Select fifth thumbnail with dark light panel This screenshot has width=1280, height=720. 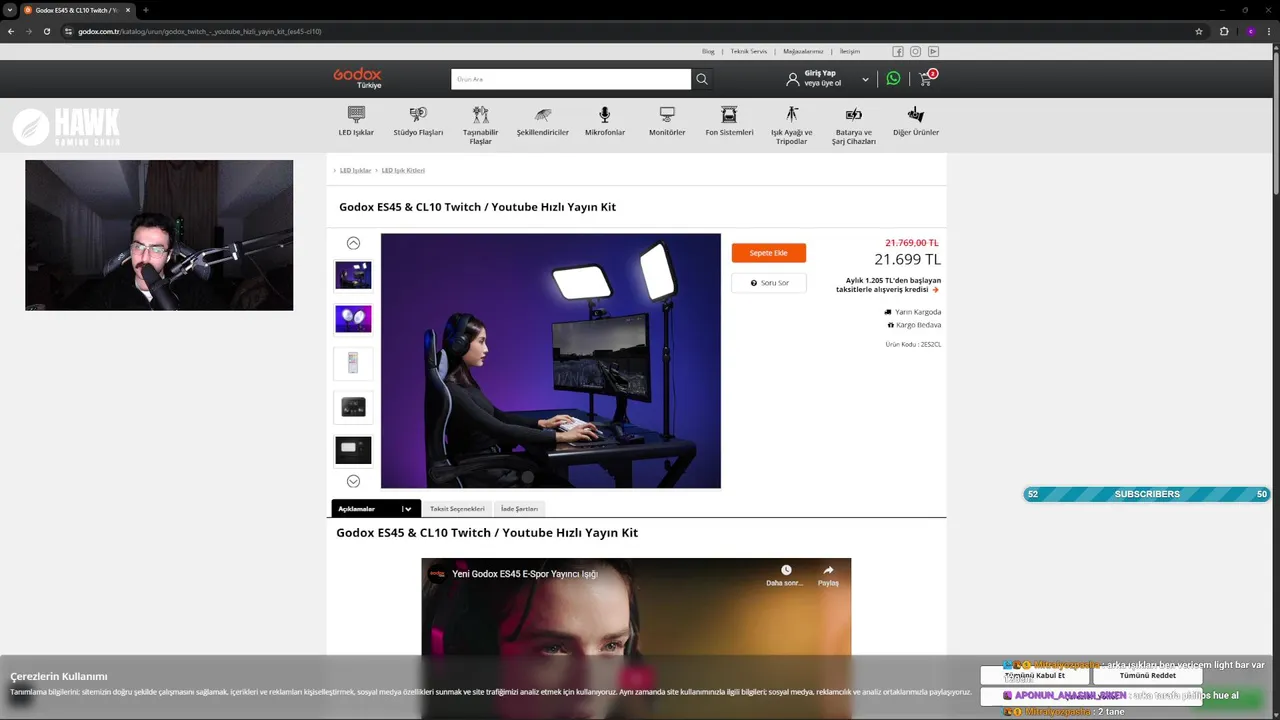point(353,450)
